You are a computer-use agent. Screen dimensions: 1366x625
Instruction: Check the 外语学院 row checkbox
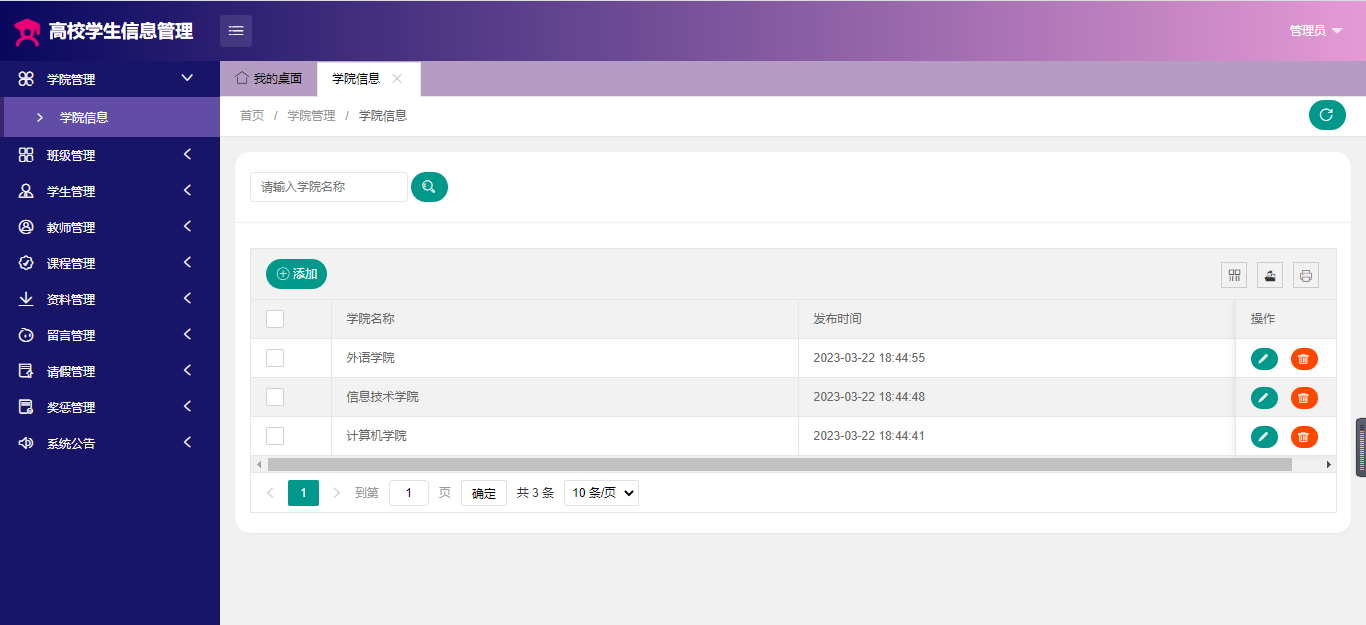(275, 358)
